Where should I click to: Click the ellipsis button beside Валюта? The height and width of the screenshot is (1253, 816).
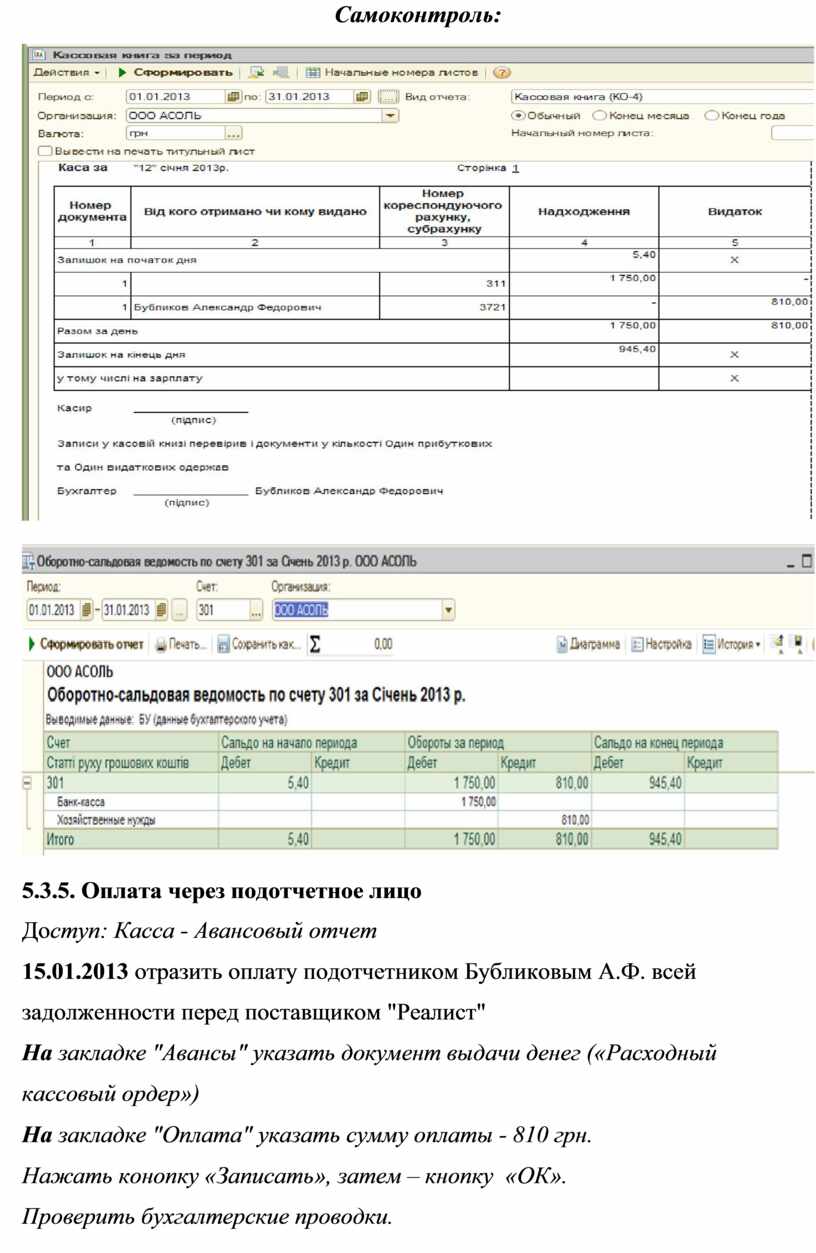point(233,132)
